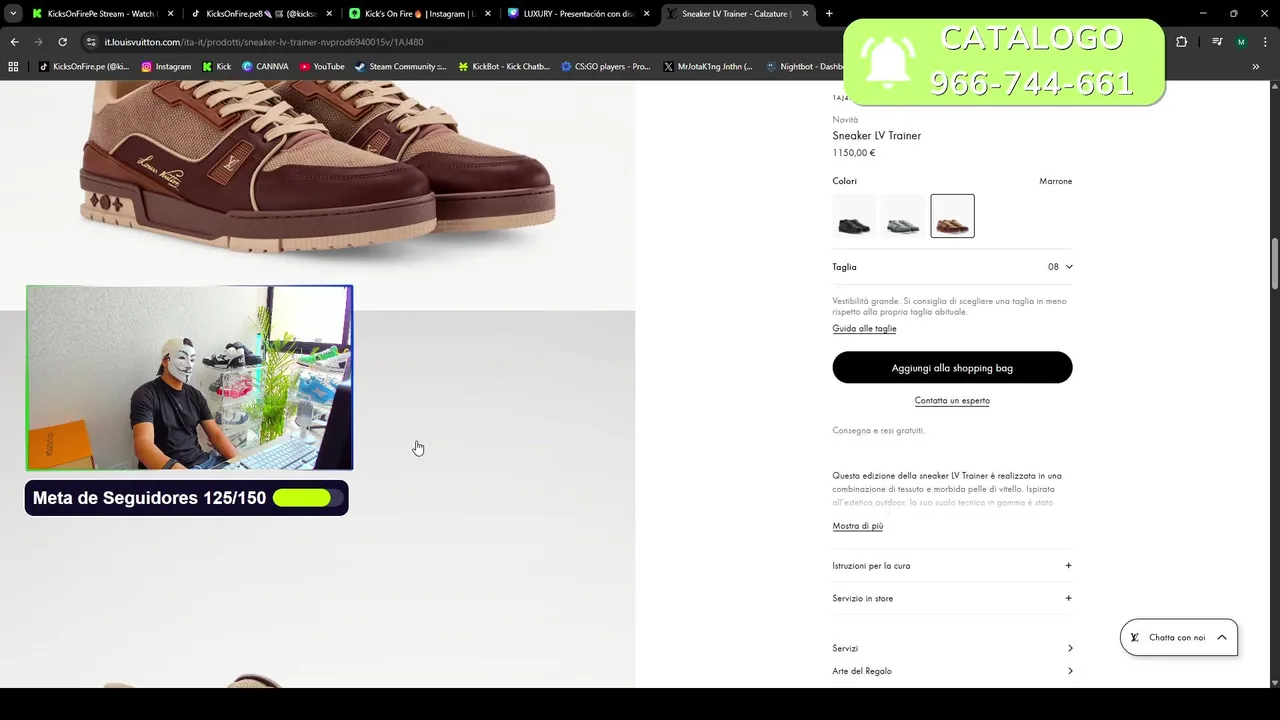Viewport: 1280px width, 720px height.
Task: Expand Servizio in store section
Action: click(x=952, y=598)
